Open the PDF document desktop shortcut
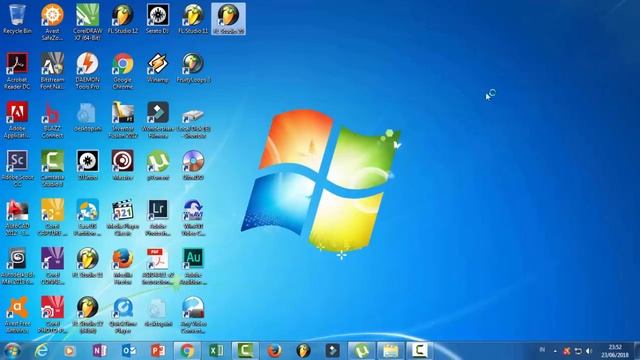This screenshot has height=360, width=640. pos(158,267)
